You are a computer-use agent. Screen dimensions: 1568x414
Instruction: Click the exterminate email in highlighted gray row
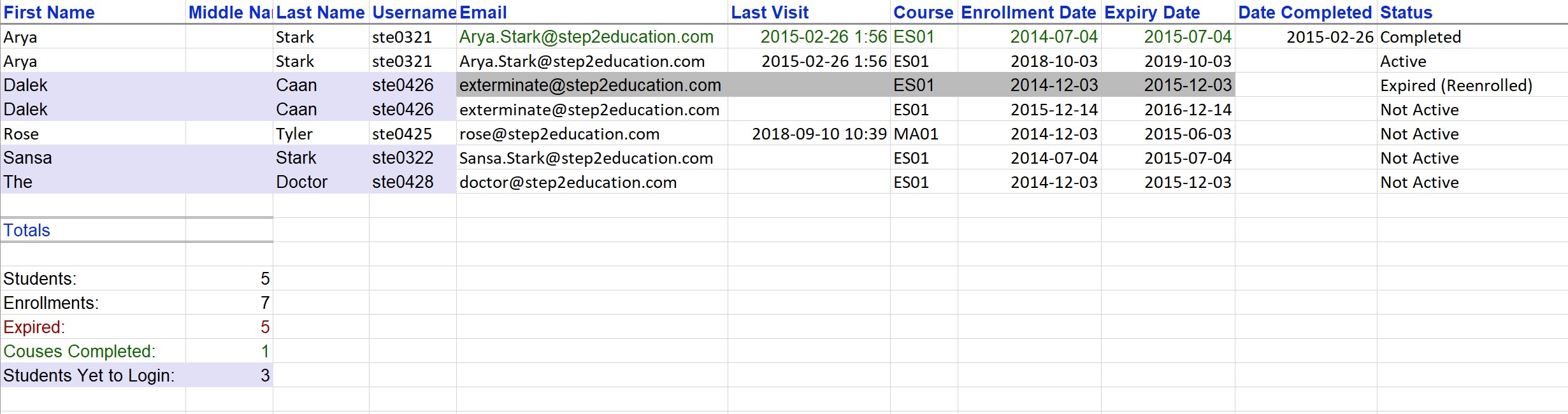coord(590,85)
